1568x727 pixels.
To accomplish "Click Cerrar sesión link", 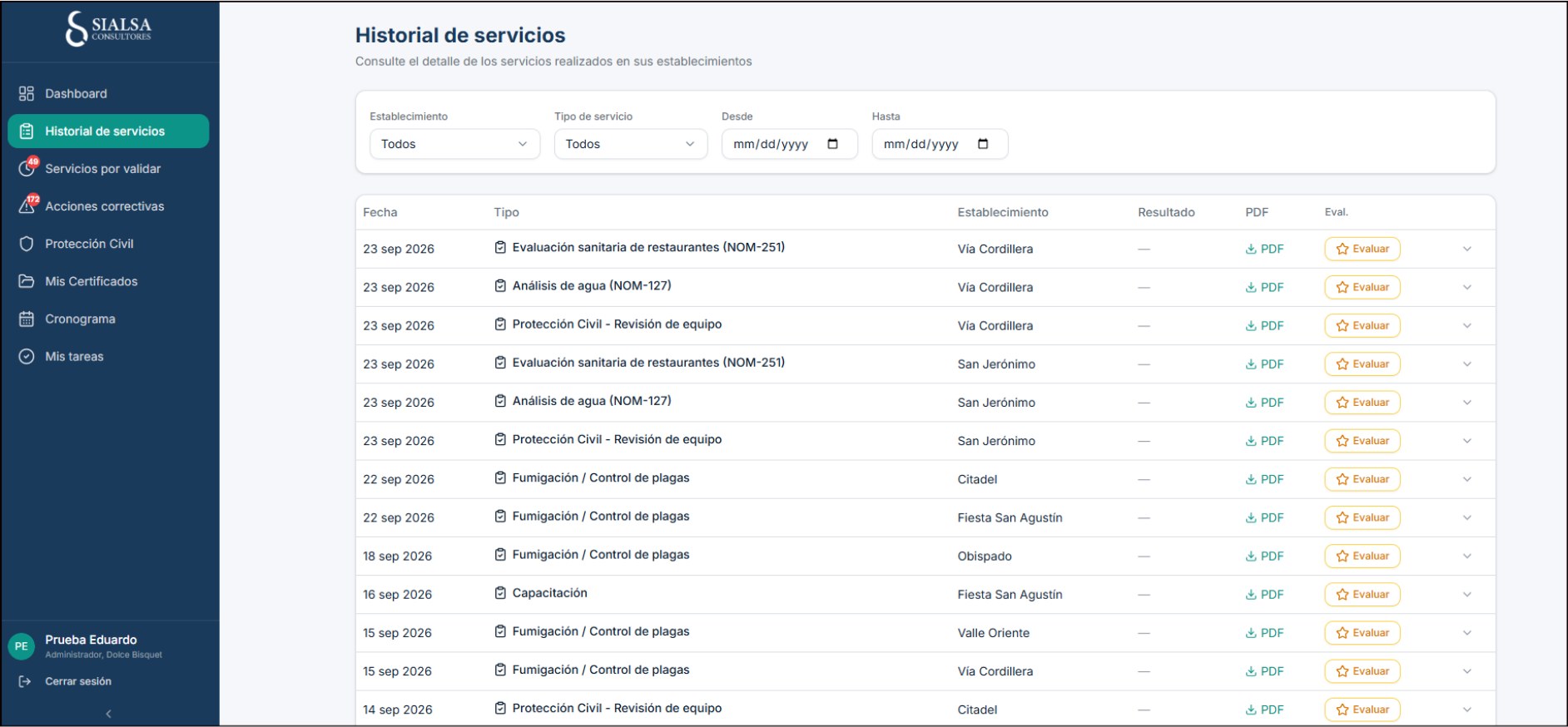I will [78, 681].
